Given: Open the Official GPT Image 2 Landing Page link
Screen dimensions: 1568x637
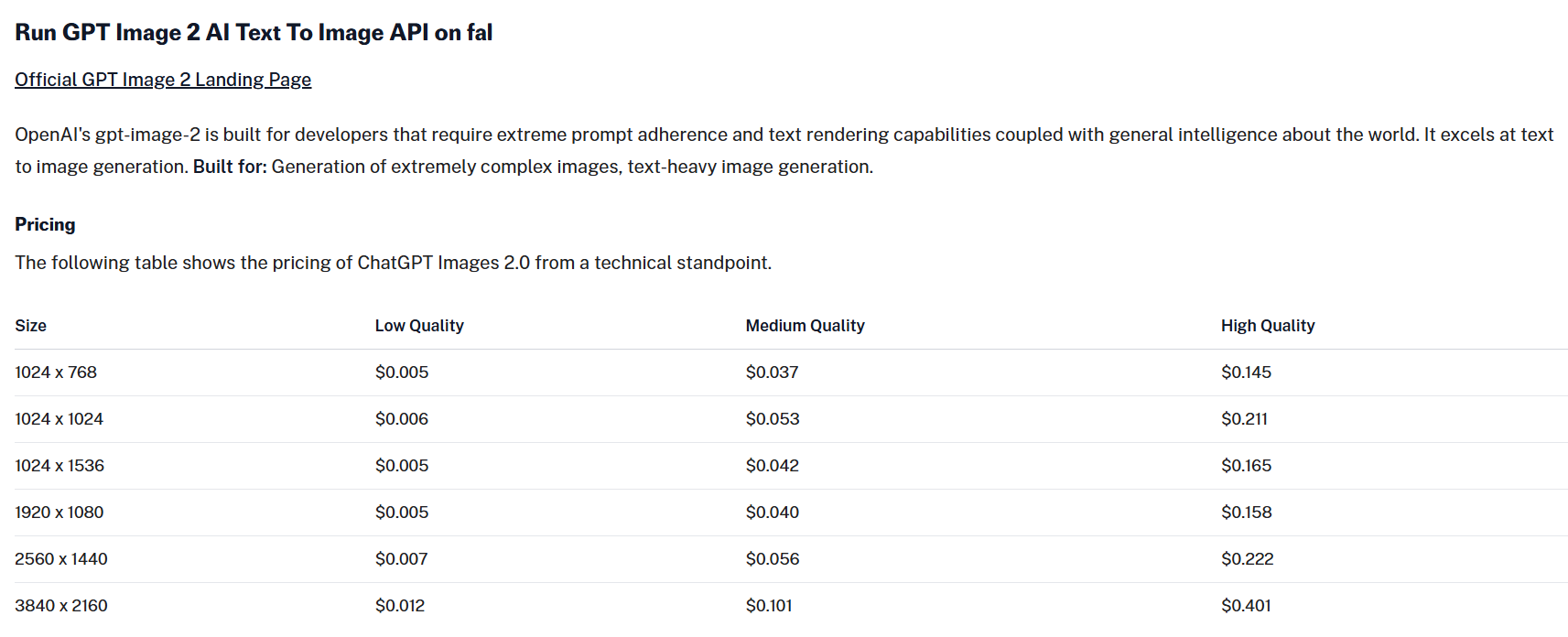Looking at the screenshot, I should tap(163, 80).
